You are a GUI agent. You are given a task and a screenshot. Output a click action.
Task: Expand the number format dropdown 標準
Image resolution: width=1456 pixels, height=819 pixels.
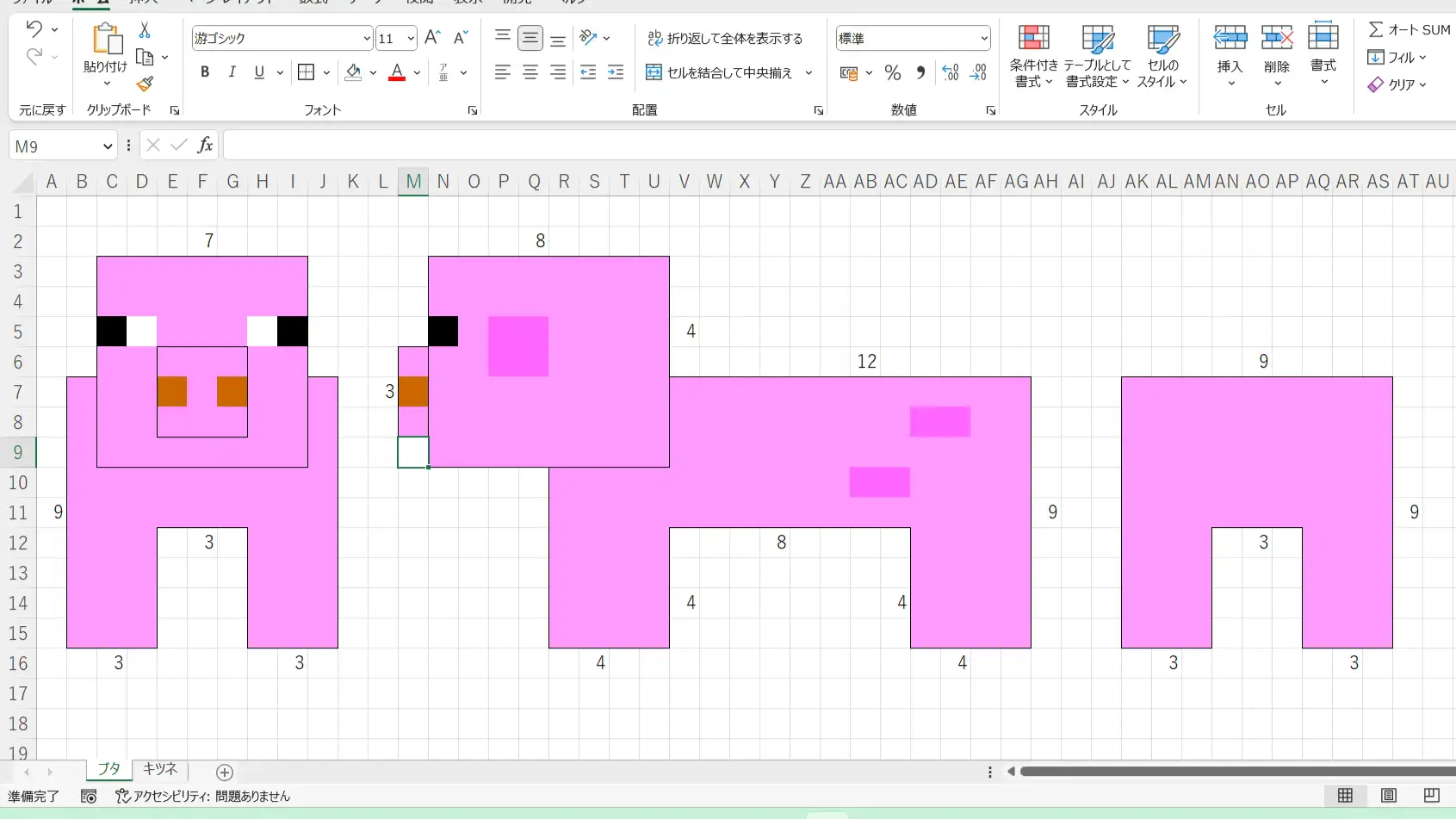click(x=983, y=38)
